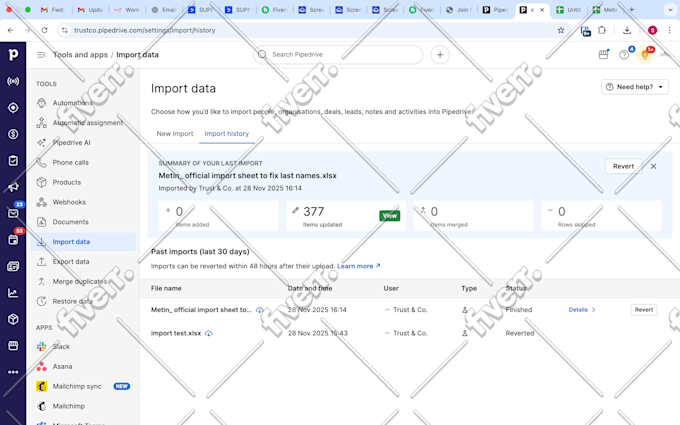Image resolution: width=680 pixels, height=425 pixels.
Task: Open Mailchimp sync app
Action: 77,386
